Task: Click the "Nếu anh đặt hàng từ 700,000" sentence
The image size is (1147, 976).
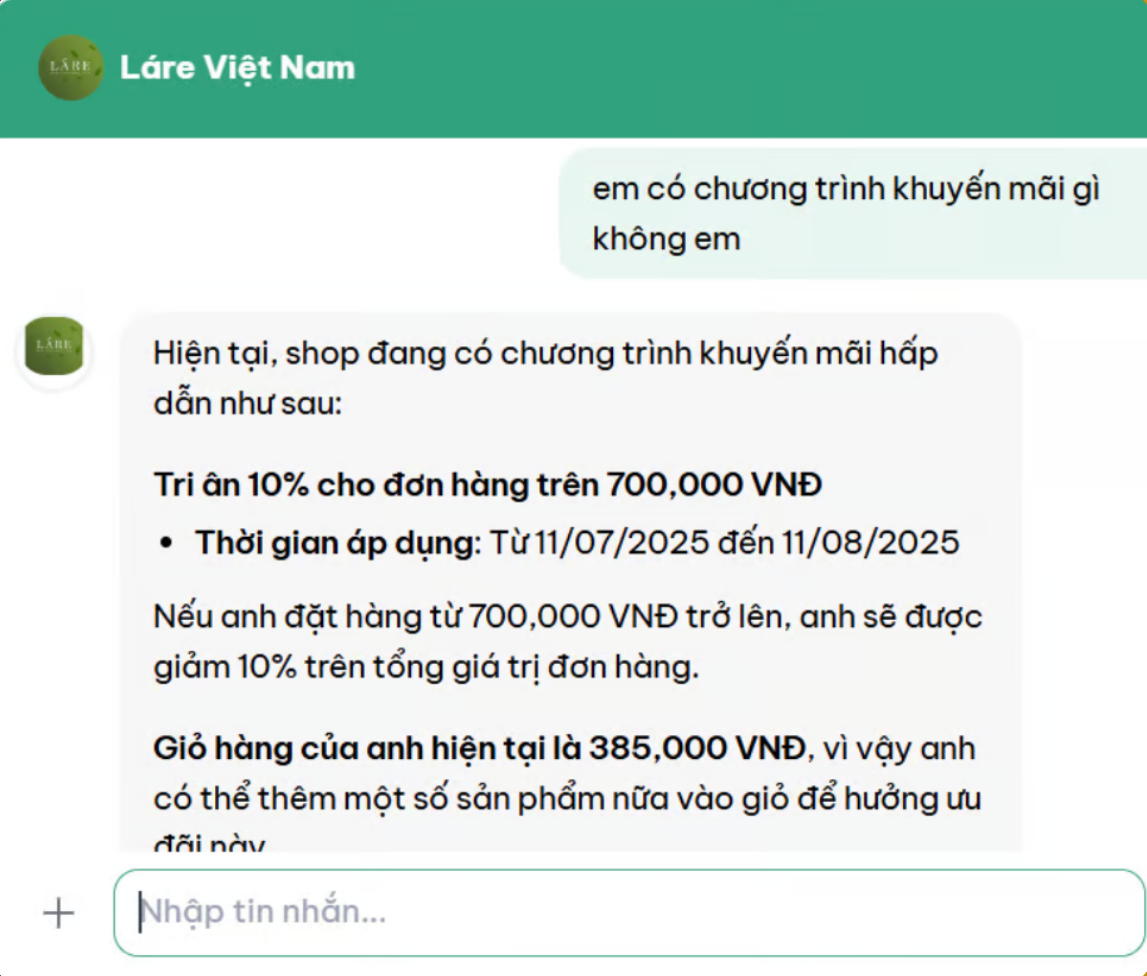Action: point(567,617)
